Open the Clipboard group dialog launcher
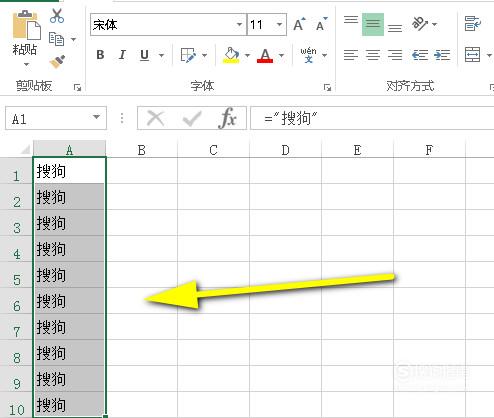Image resolution: width=494 pixels, height=418 pixels. [78, 88]
